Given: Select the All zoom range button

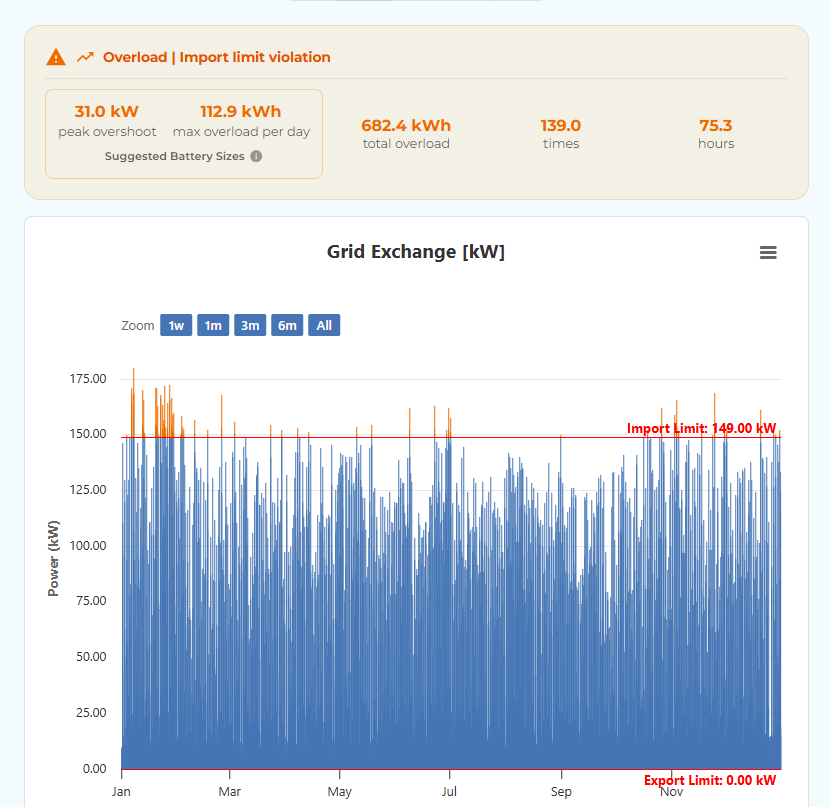Looking at the screenshot, I should point(324,325).
